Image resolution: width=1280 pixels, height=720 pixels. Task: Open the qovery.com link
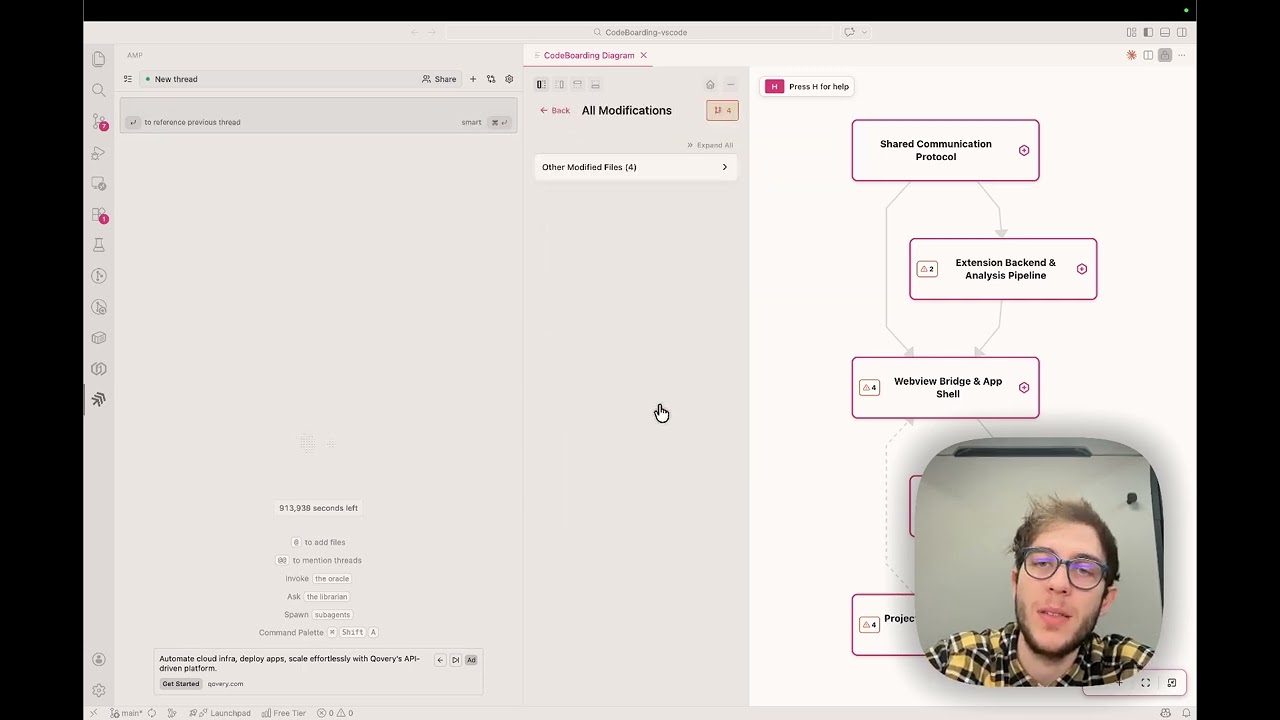pyautogui.click(x=225, y=684)
